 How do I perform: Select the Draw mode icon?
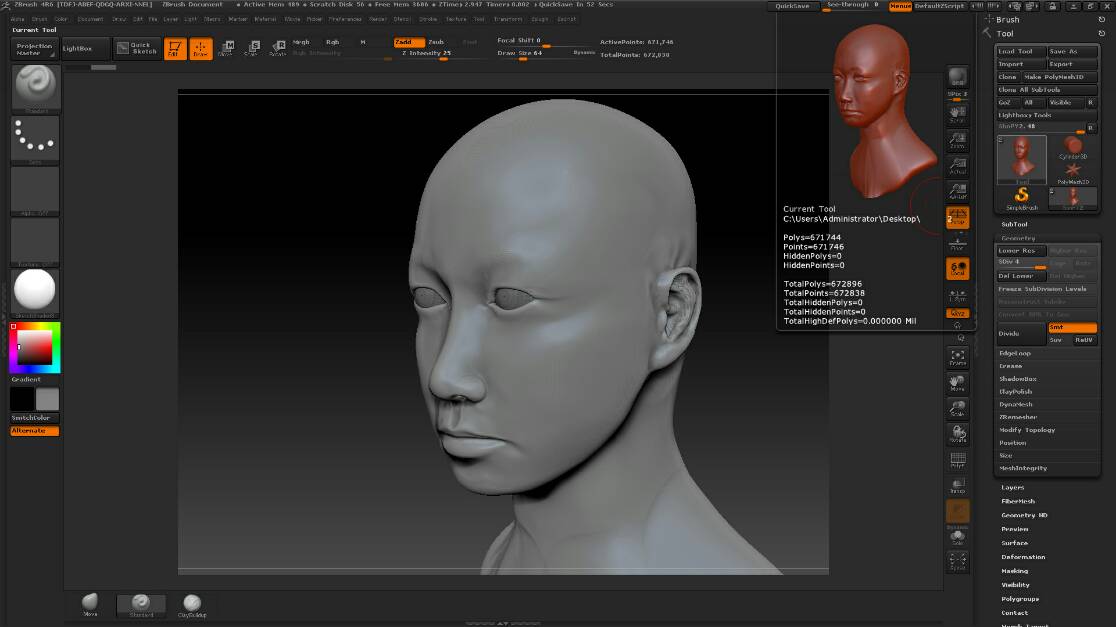tap(201, 49)
